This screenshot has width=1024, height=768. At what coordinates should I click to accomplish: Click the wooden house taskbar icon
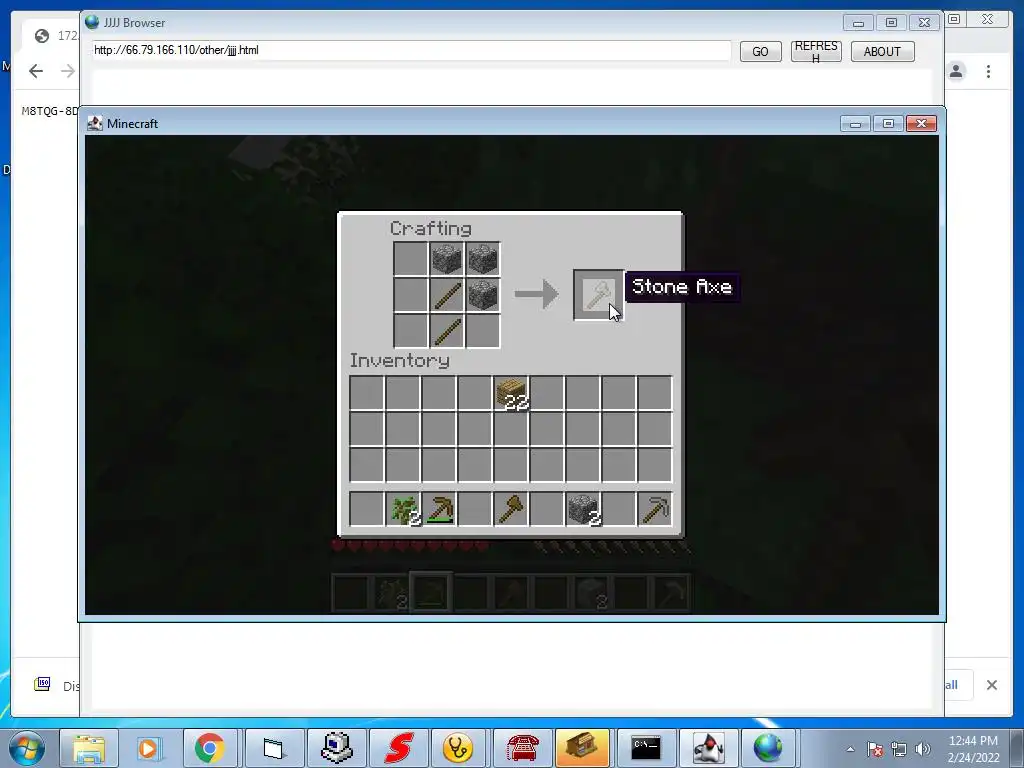583,748
